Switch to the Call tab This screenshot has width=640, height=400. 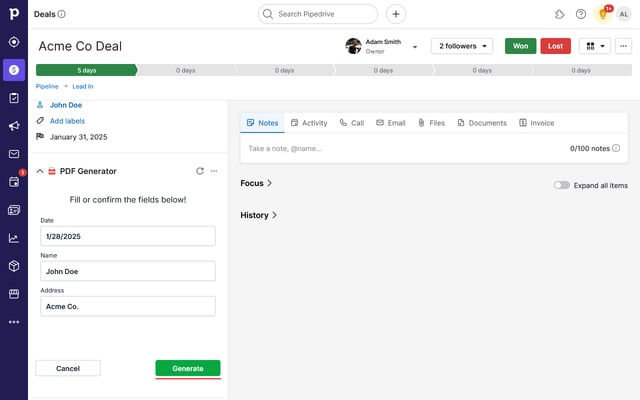352,123
